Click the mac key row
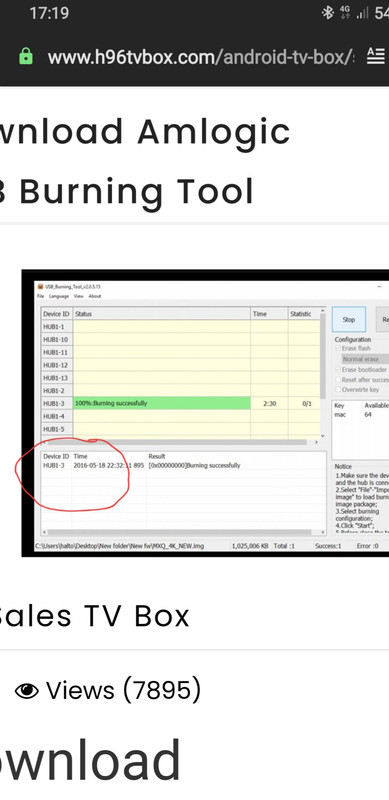Viewport: 389px width, 800px height. [x=361, y=415]
